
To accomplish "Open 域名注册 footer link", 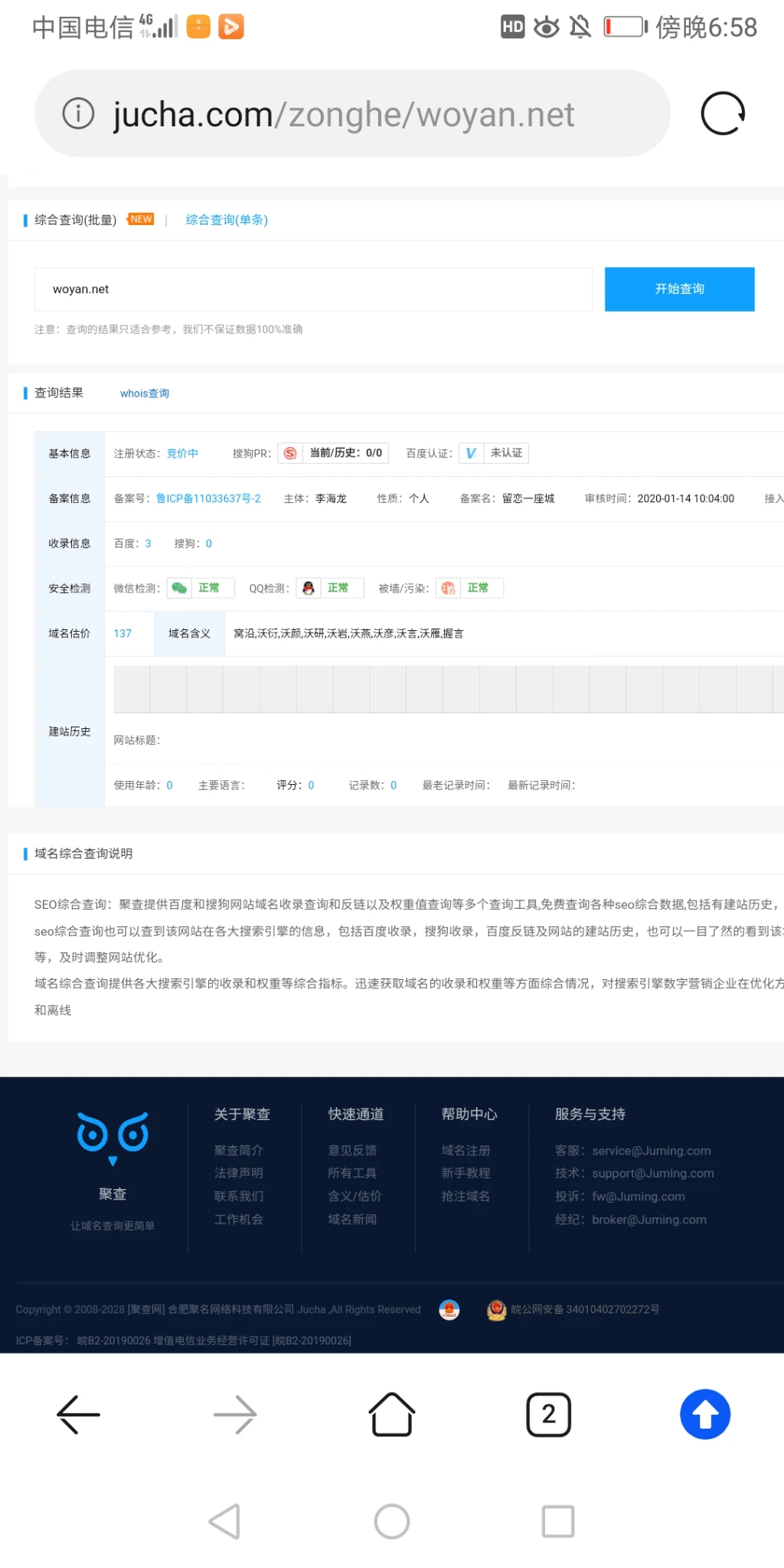I will 465,1150.
